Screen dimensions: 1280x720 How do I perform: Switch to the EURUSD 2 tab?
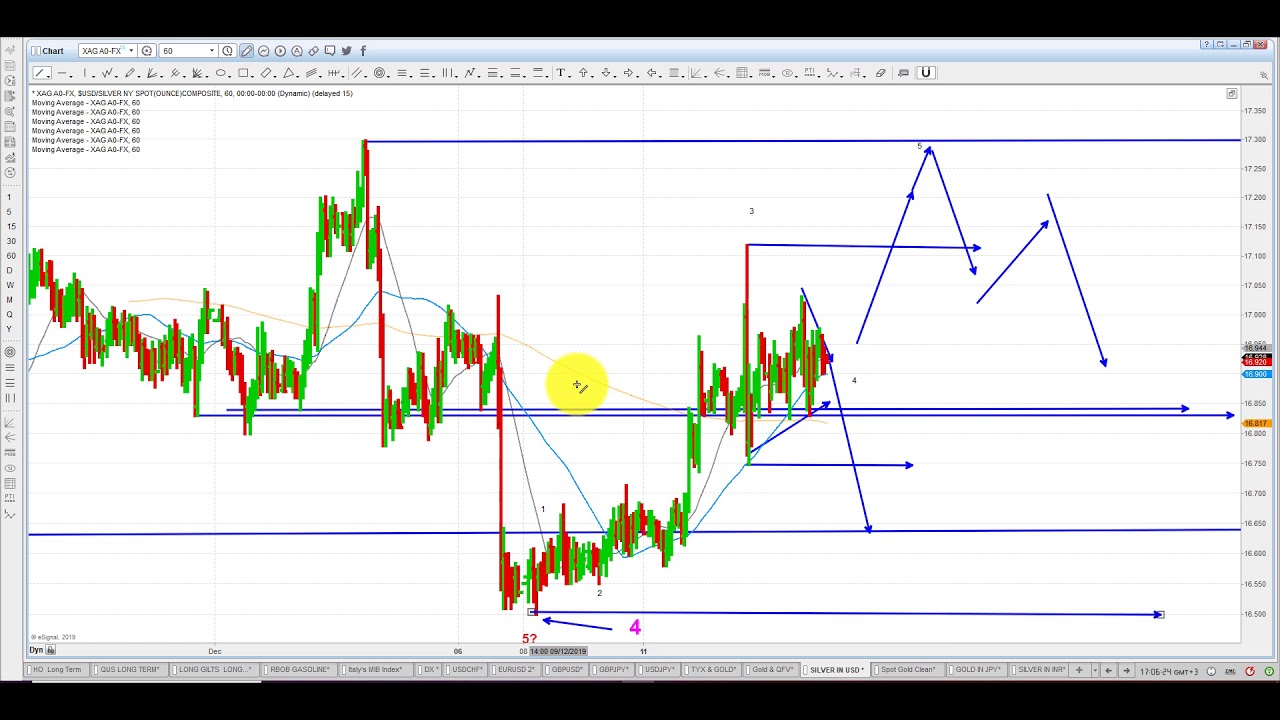pyautogui.click(x=514, y=670)
